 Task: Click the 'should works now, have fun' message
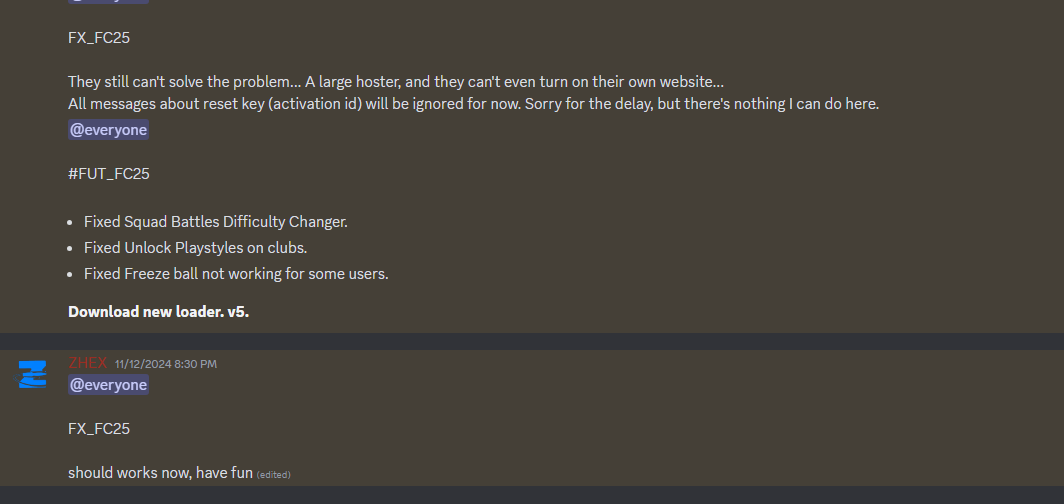(160, 472)
